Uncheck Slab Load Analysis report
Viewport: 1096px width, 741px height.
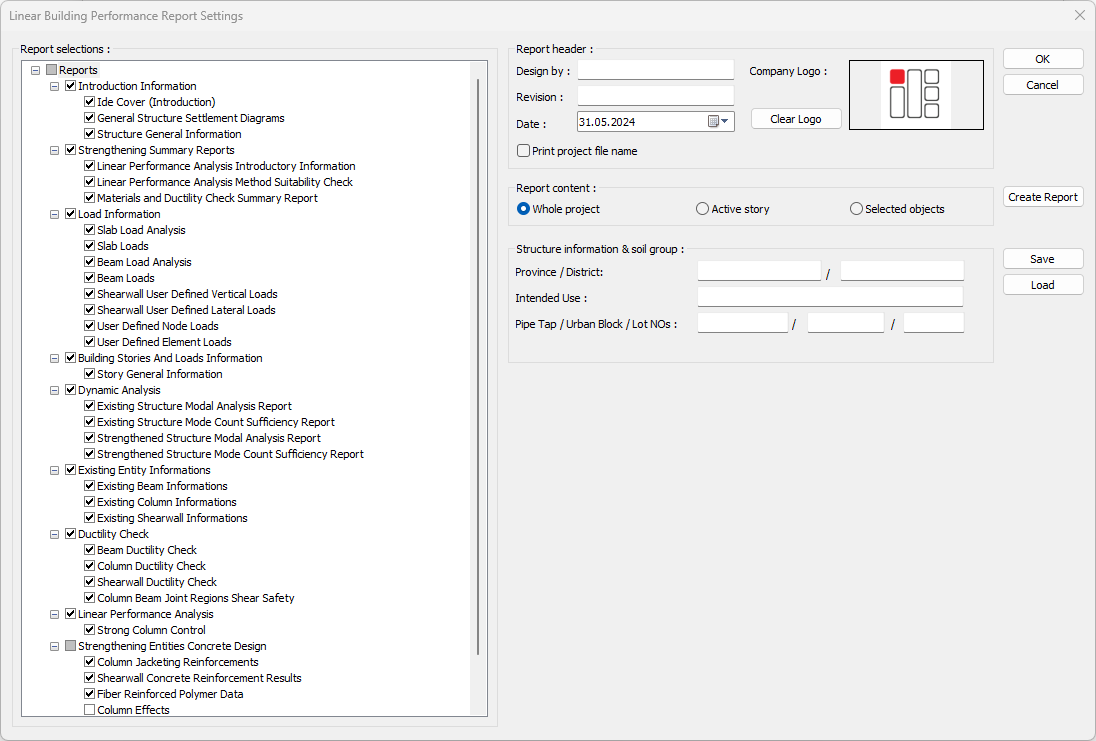tap(90, 230)
